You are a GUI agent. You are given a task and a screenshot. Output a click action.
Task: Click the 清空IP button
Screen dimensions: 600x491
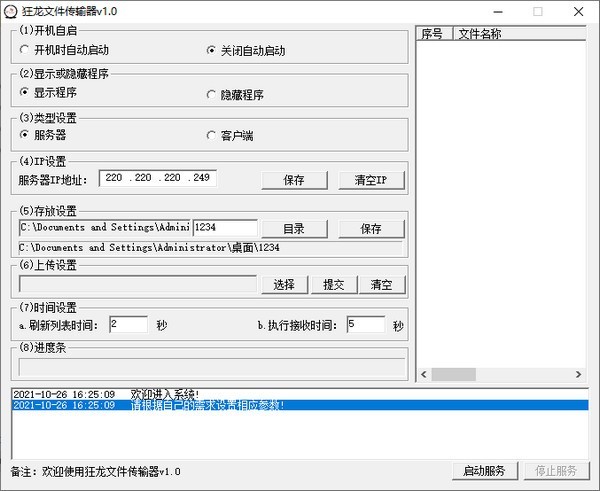pos(371,180)
